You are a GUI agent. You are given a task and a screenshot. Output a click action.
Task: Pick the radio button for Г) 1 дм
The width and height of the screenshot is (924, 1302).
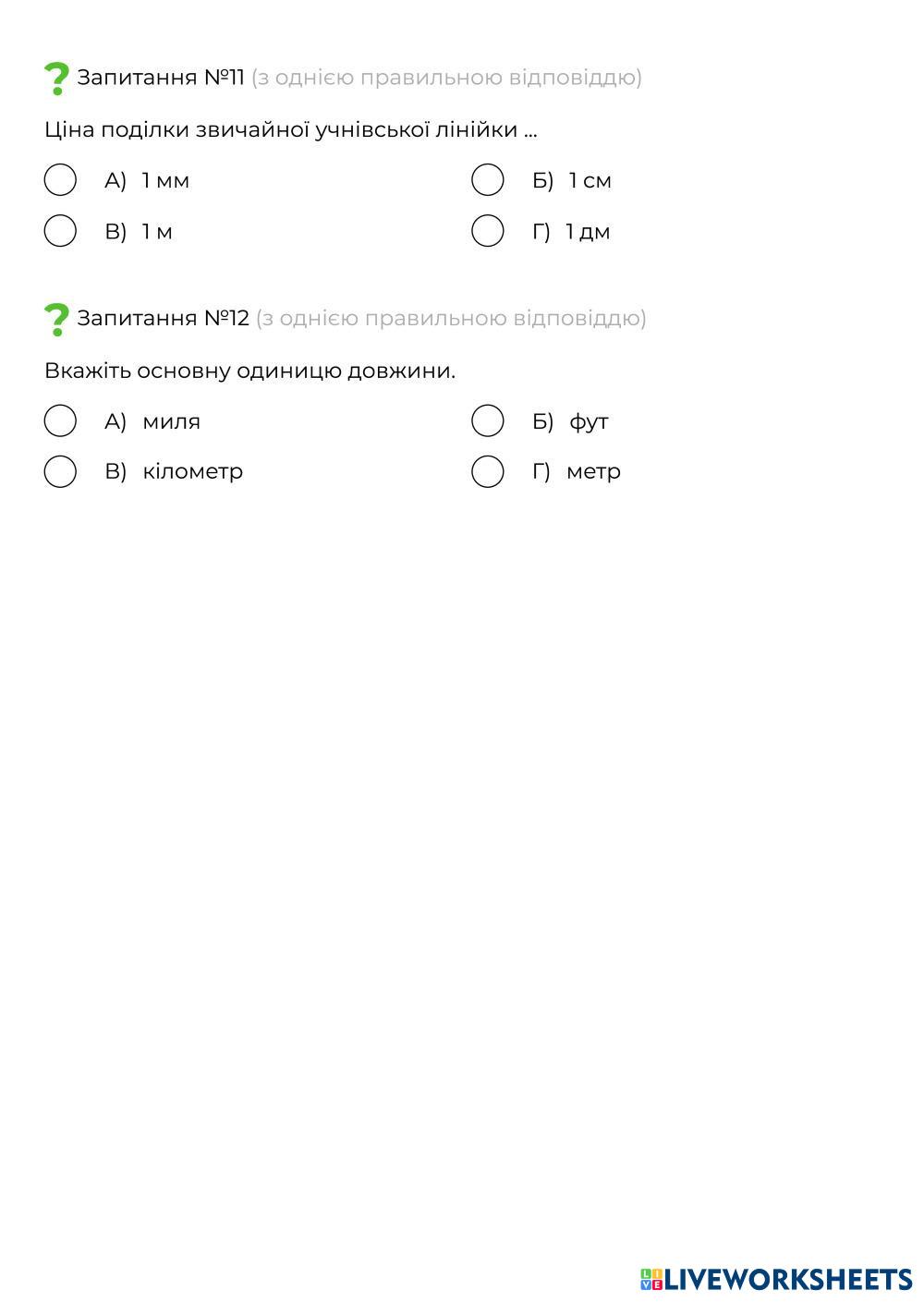coord(488,231)
